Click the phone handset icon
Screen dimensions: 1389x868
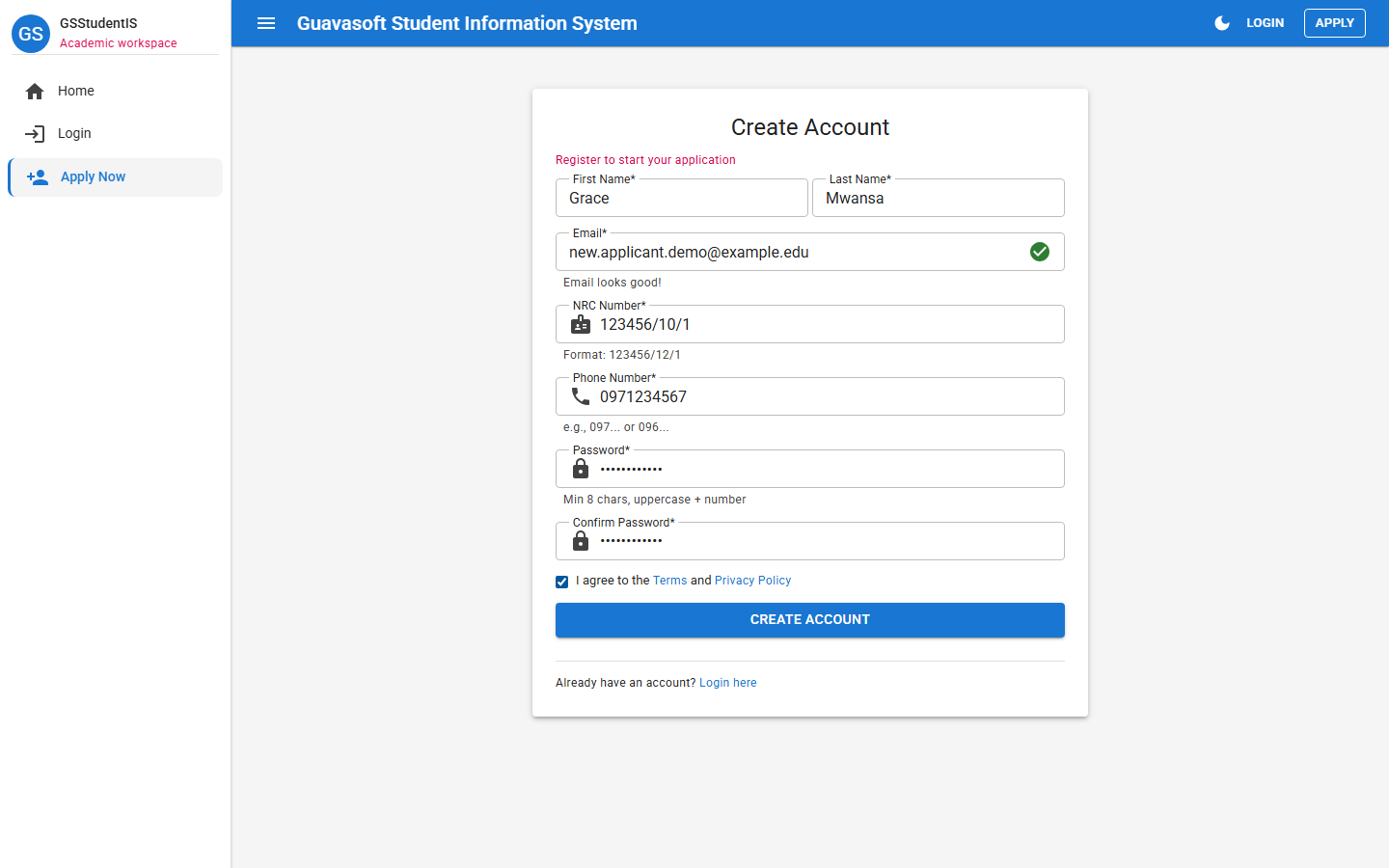coord(581,396)
